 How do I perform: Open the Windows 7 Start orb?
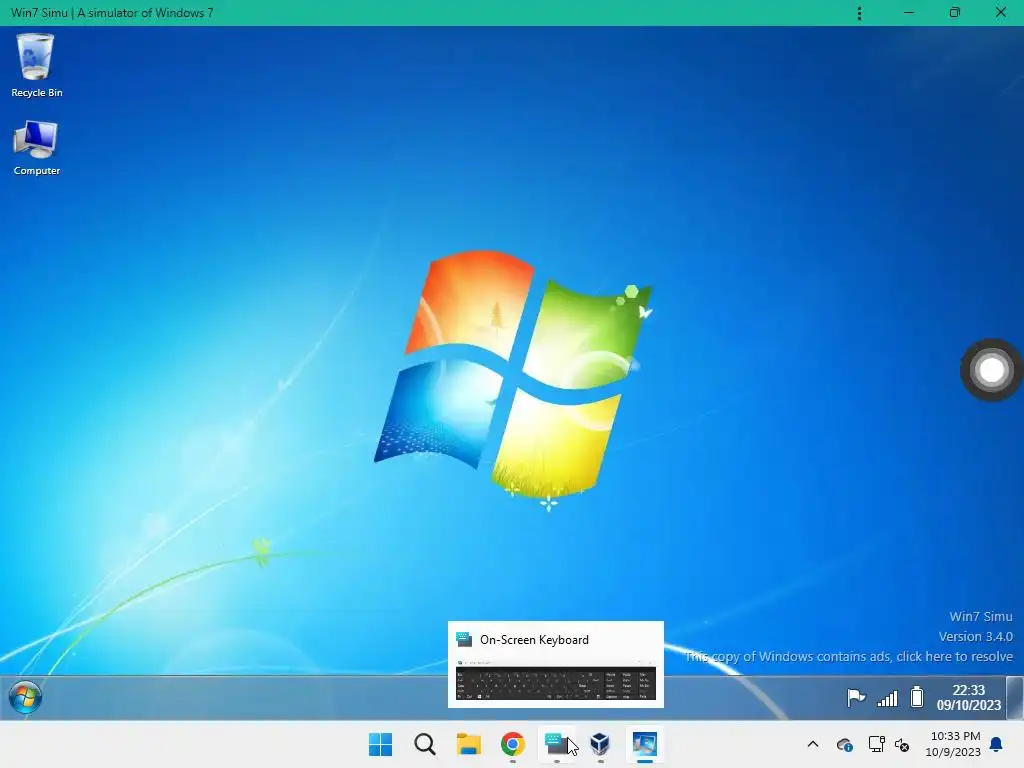[25, 697]
